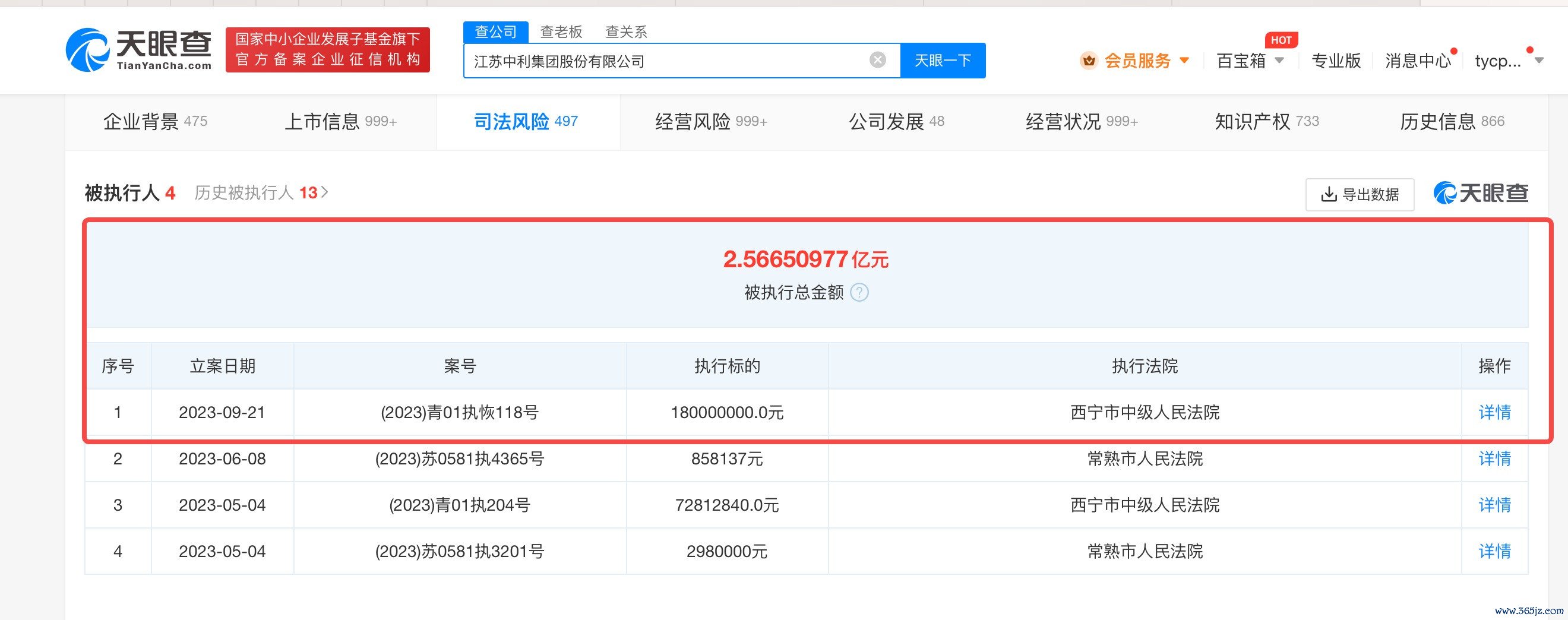Click amount 858137元
Image resolution: width=1568 pixels, height=620 pixels.
[728, 458]
